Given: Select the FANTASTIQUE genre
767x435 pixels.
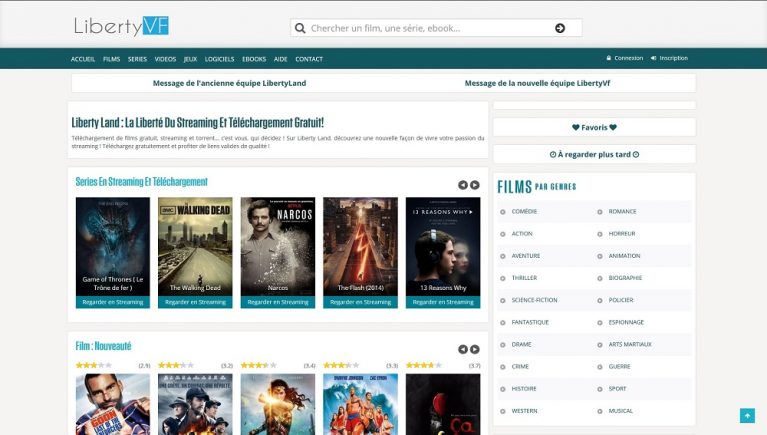Looking at the screenshot, I should click(x=530, y=322).
